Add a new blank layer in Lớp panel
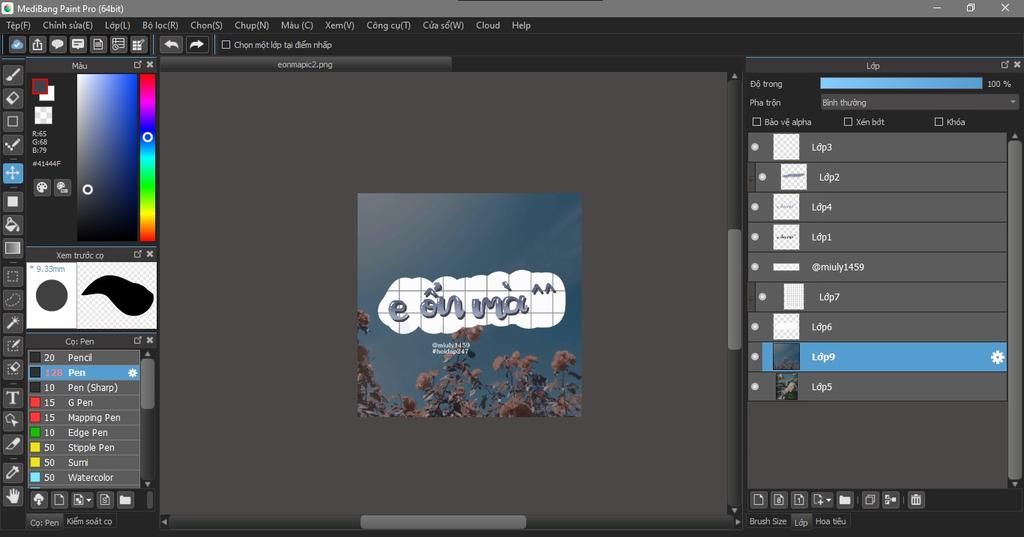 [x=758, y=500]
